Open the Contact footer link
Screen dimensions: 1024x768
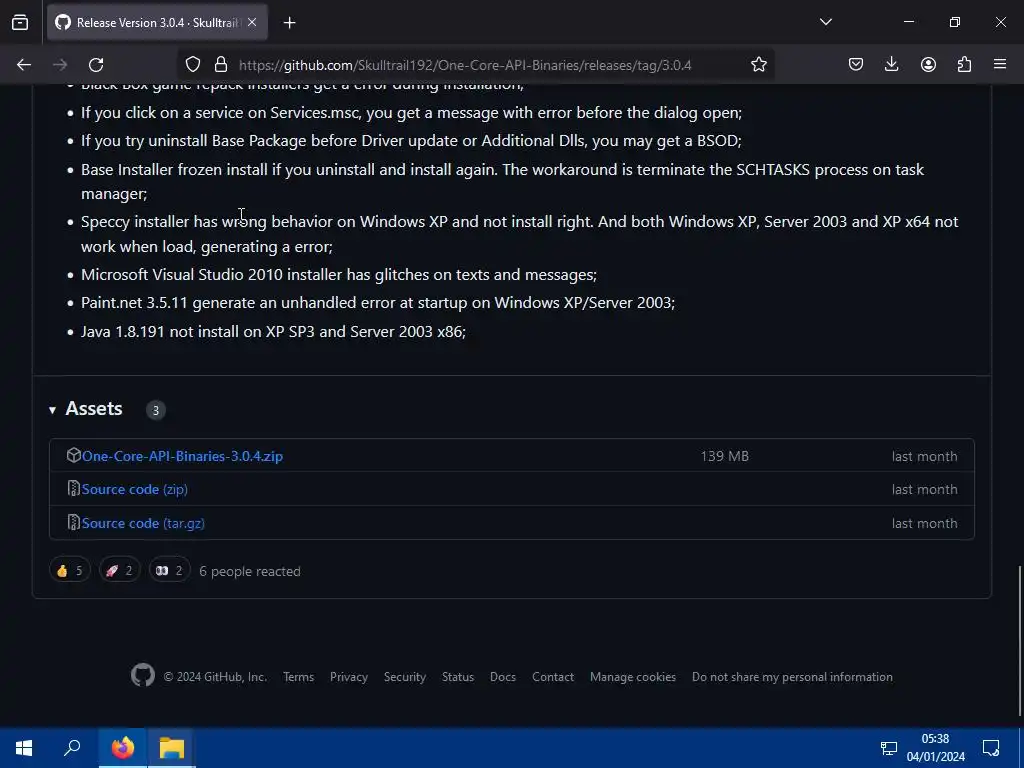(x=552, y=677)
